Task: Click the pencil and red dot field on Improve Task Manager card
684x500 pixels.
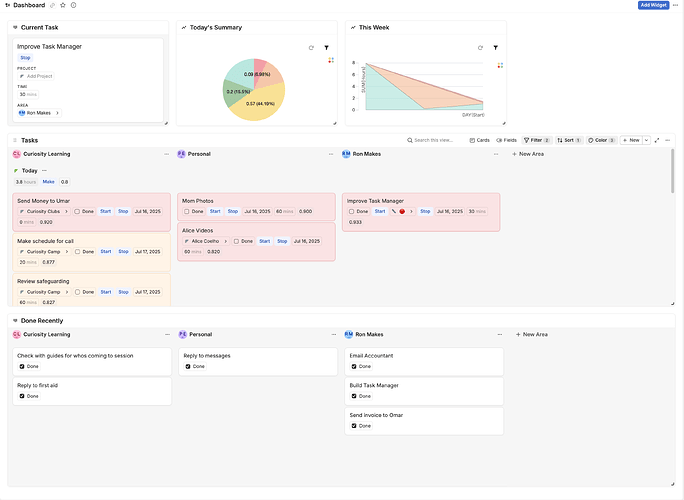Action: [402, 212]
